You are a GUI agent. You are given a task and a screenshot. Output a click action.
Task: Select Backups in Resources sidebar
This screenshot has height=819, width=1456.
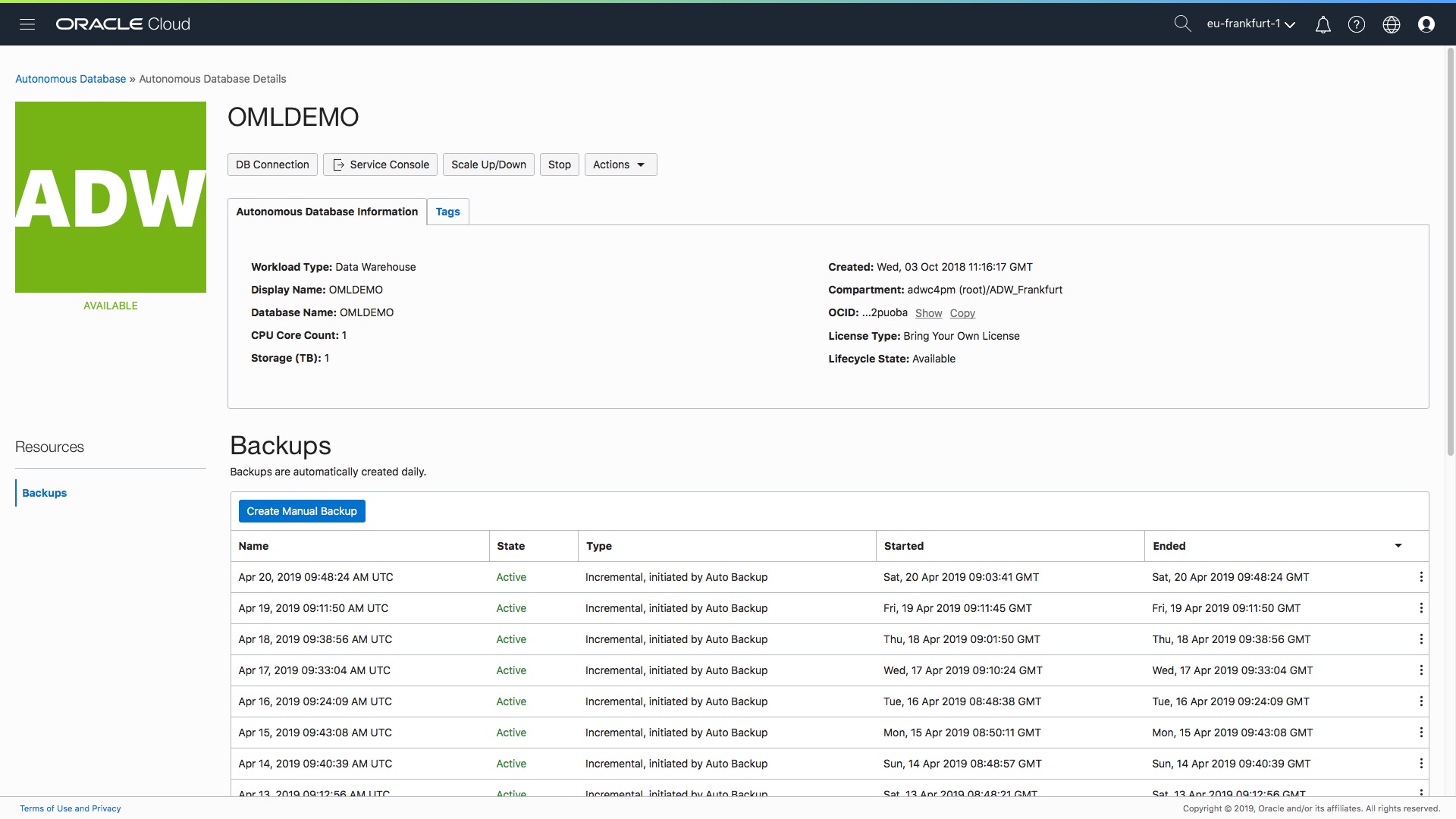click(x=45, y=493)
